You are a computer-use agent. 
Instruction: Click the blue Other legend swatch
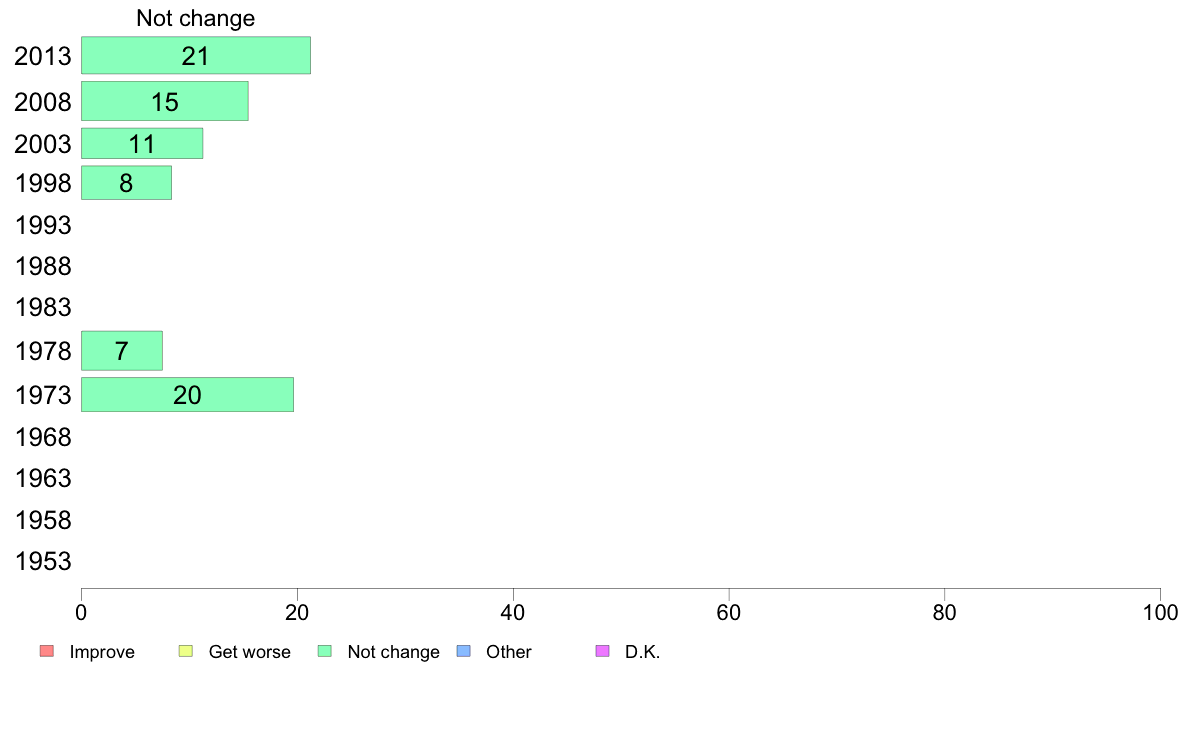[x=464, y=651]
